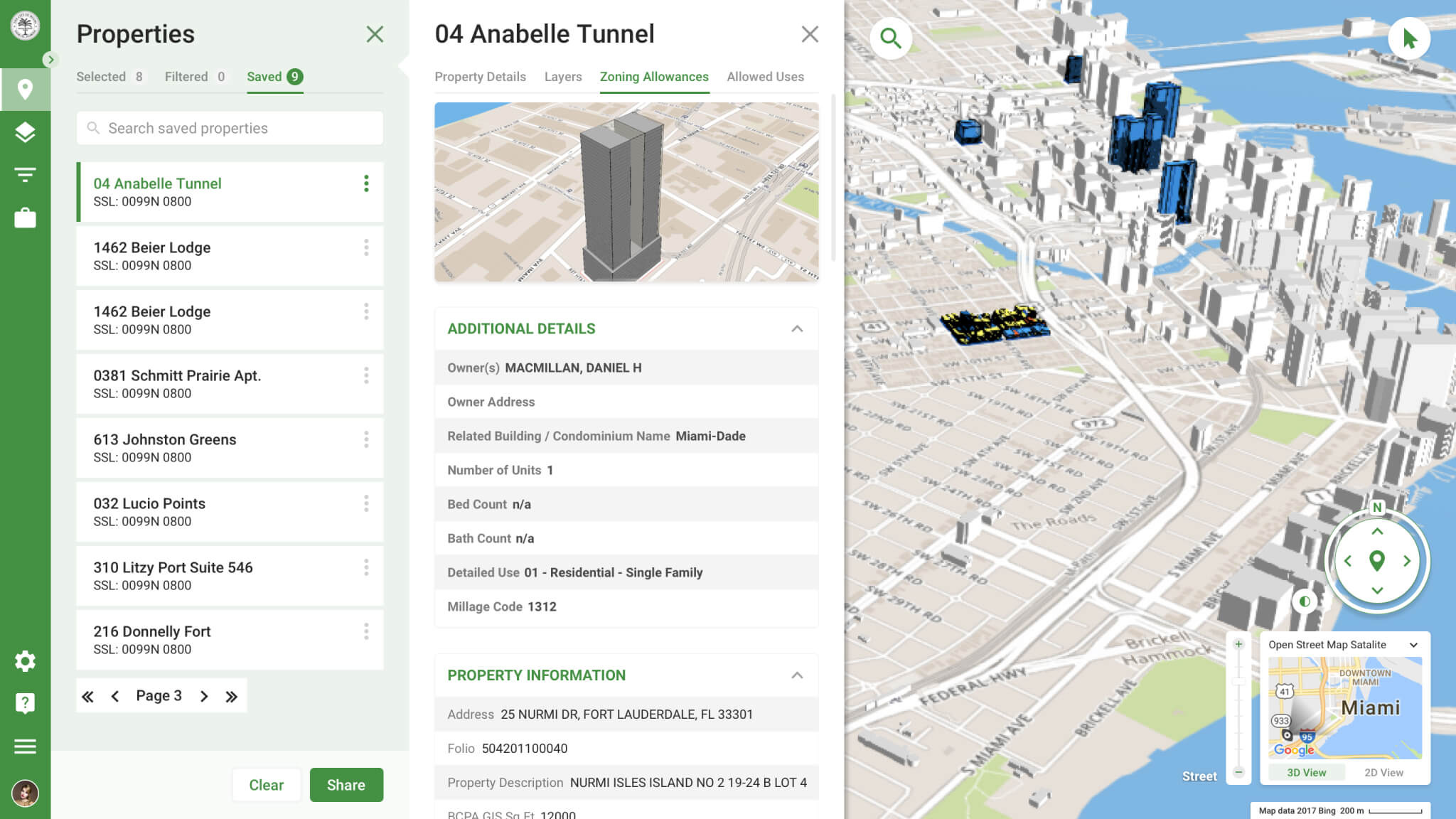
Task: Open the help question mark icon
Action: point(26,703)
